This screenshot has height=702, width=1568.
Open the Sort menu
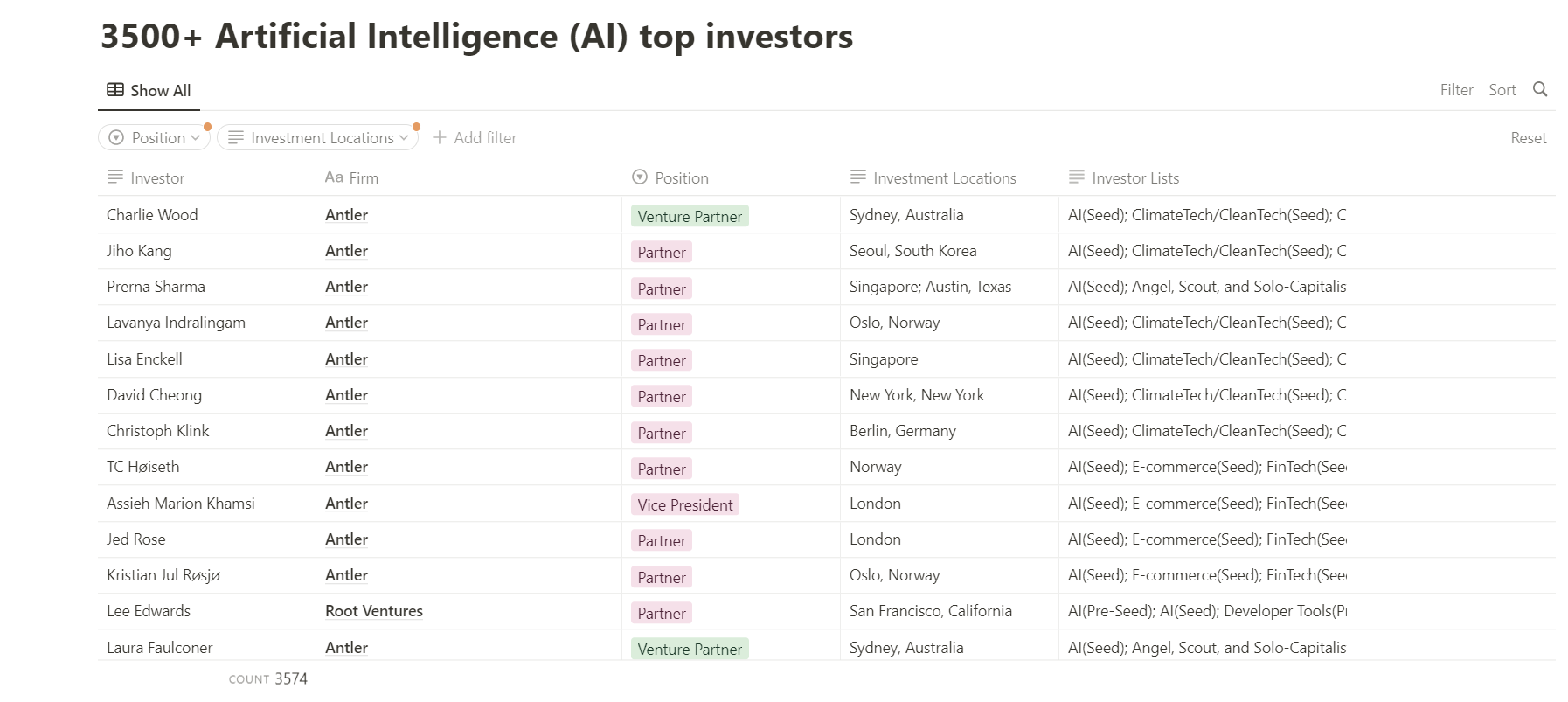[x=1502, y=89]
